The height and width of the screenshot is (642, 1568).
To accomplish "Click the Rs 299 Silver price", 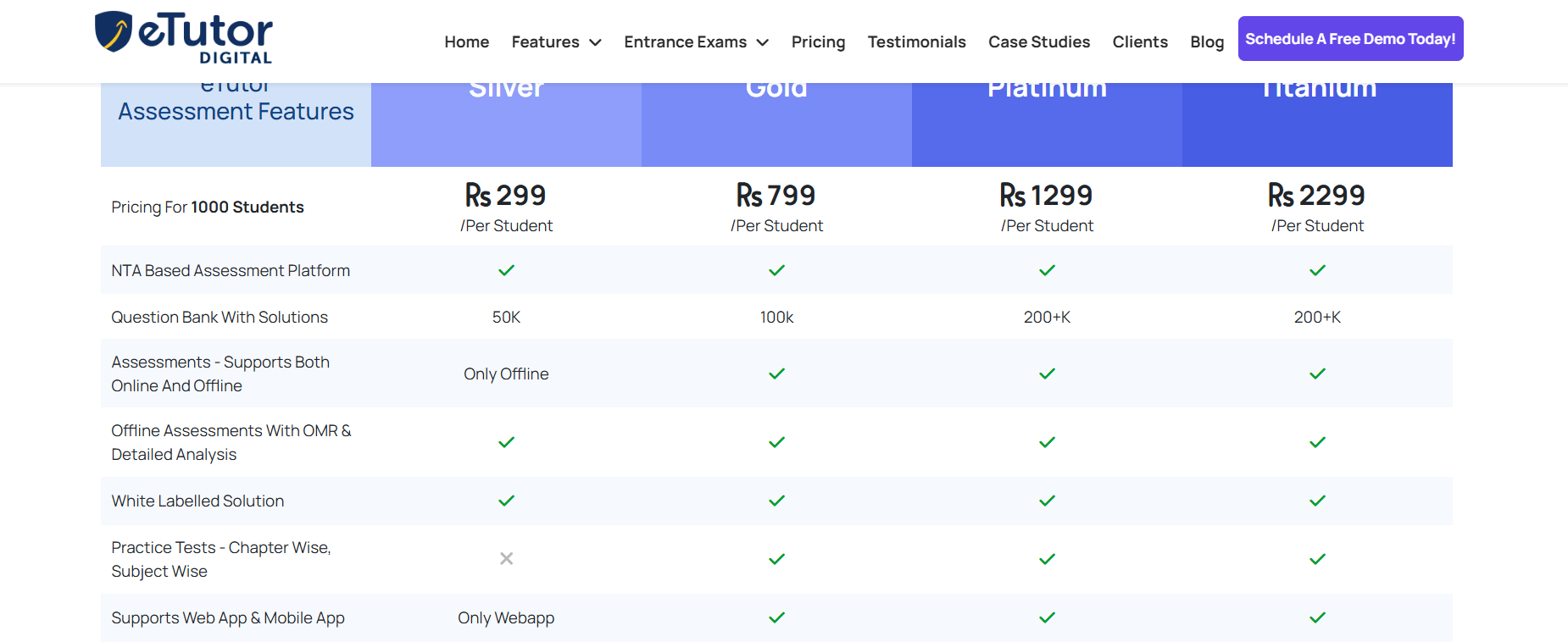I will tap(506, 196).
